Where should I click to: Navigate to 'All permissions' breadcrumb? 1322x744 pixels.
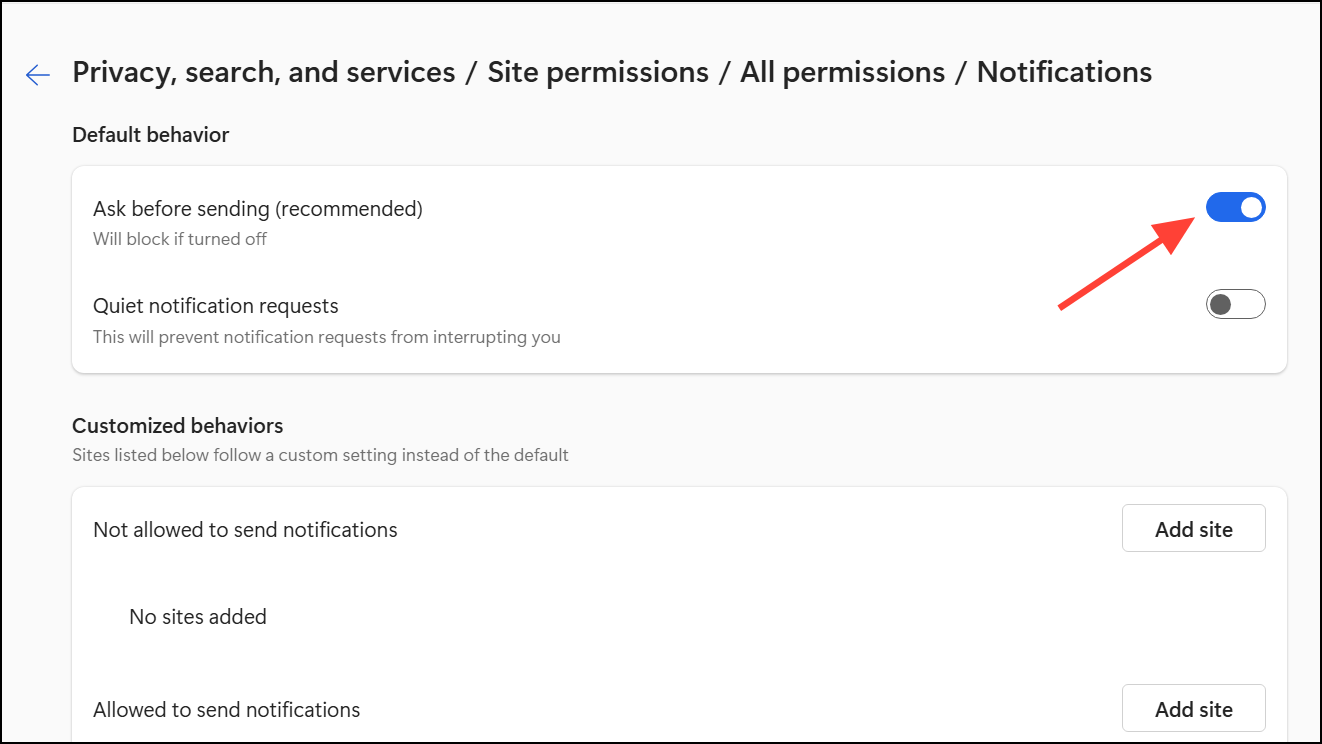point(842,72)
